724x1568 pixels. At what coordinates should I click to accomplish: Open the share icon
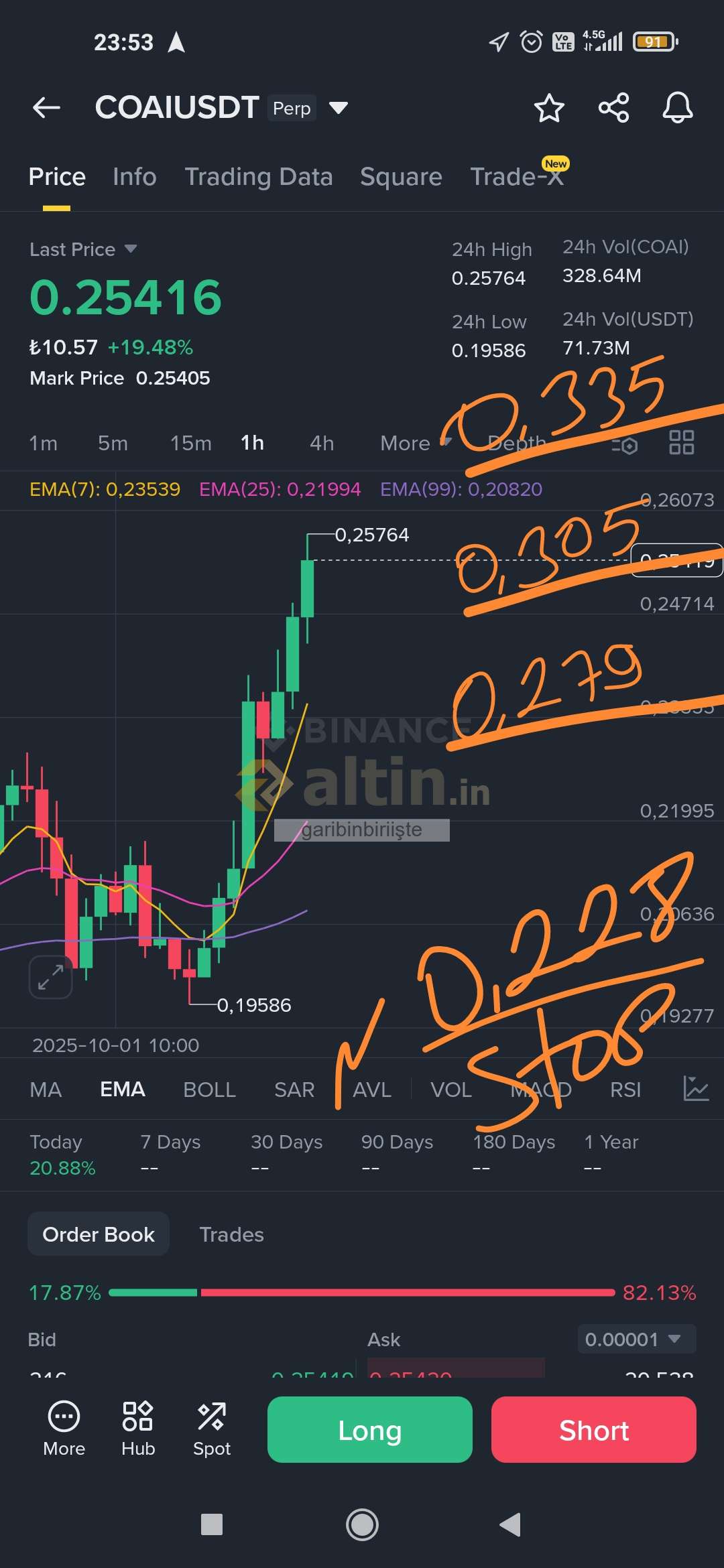pos(613,108)
